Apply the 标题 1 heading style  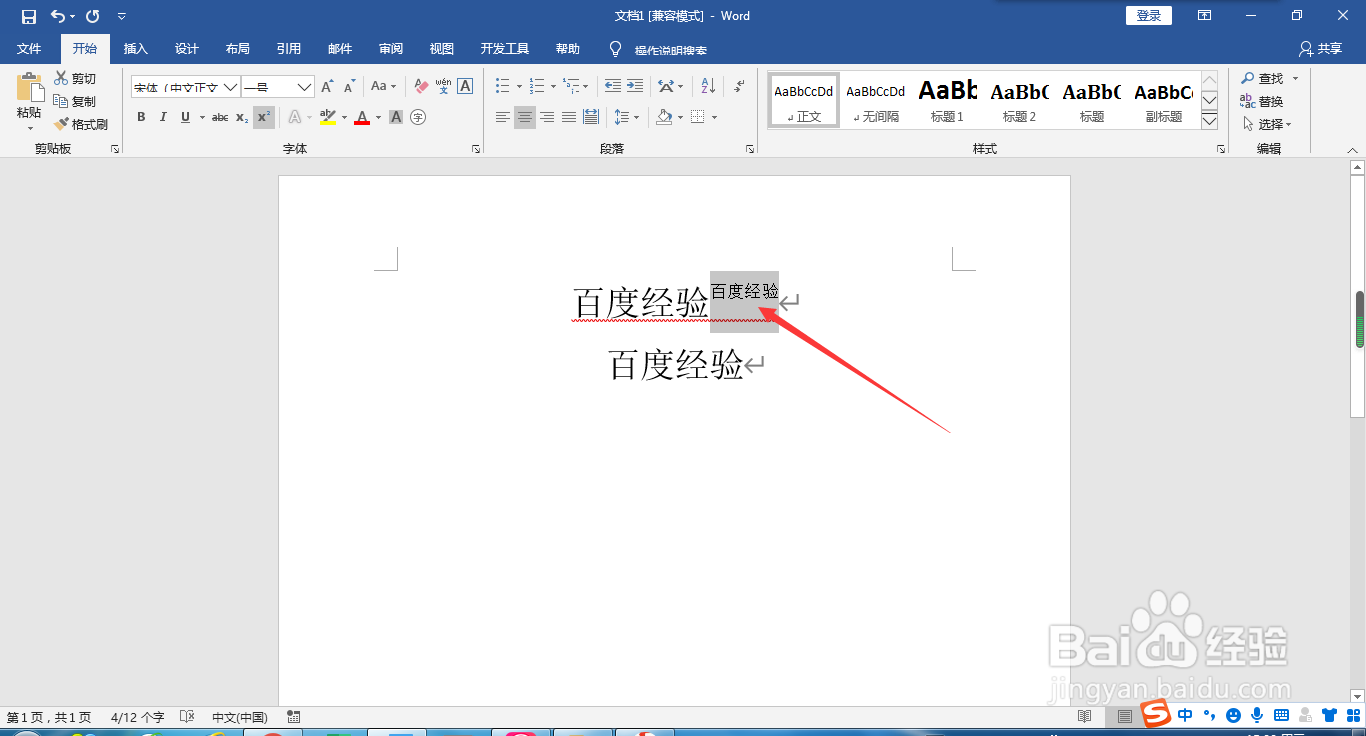[947, 101]
